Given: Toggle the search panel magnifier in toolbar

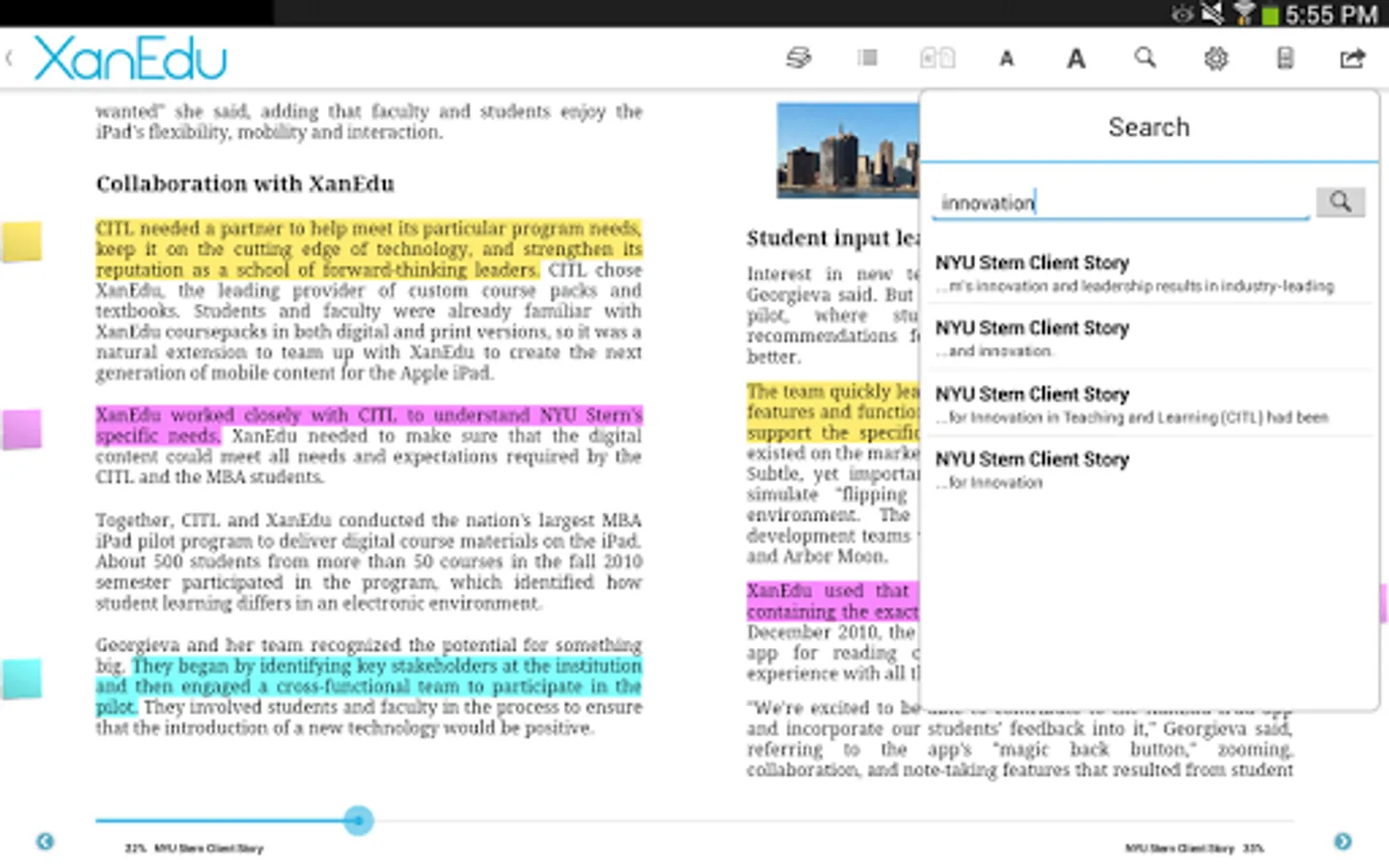Looking at the screenshot, I should (x=1145, y=58).
